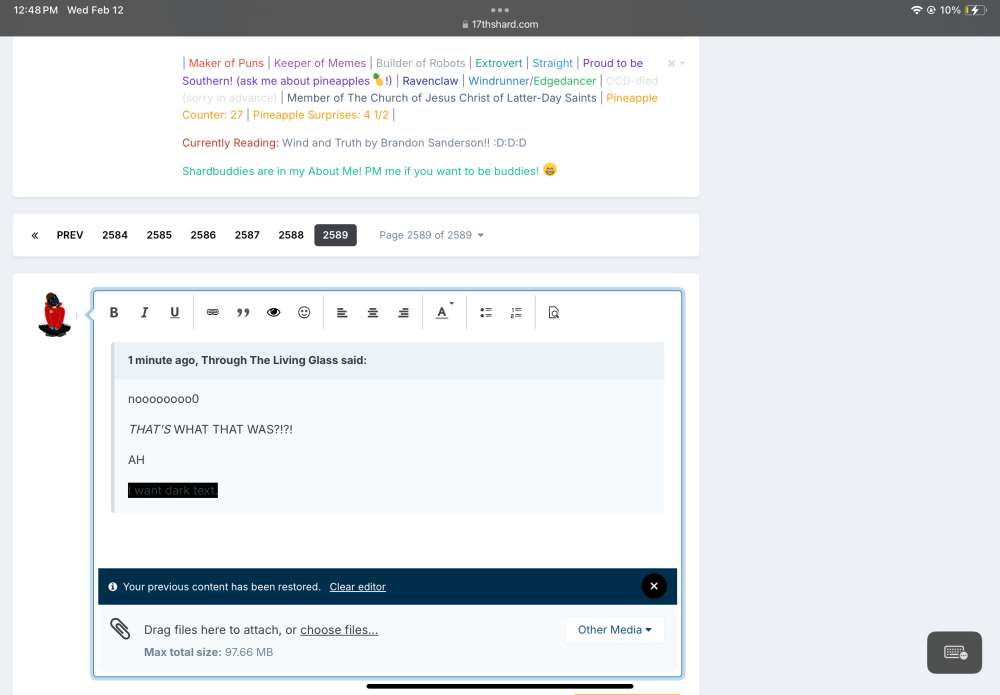Click 'Windrunner' in the signature
The width and height of the screenshot is (1000, 695).
[499, 81]
